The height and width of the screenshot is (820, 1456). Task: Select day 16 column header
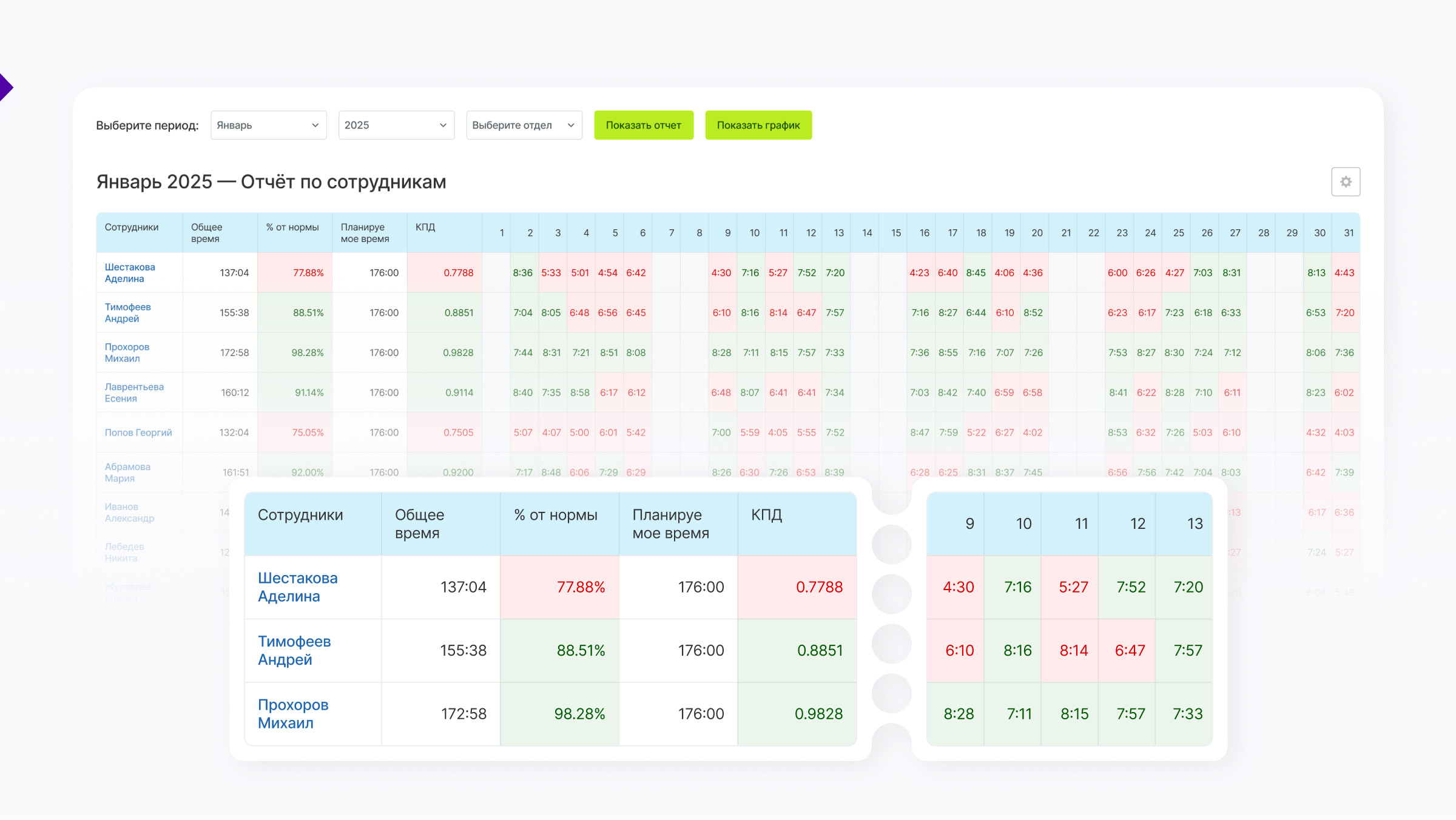click(924, 233)
